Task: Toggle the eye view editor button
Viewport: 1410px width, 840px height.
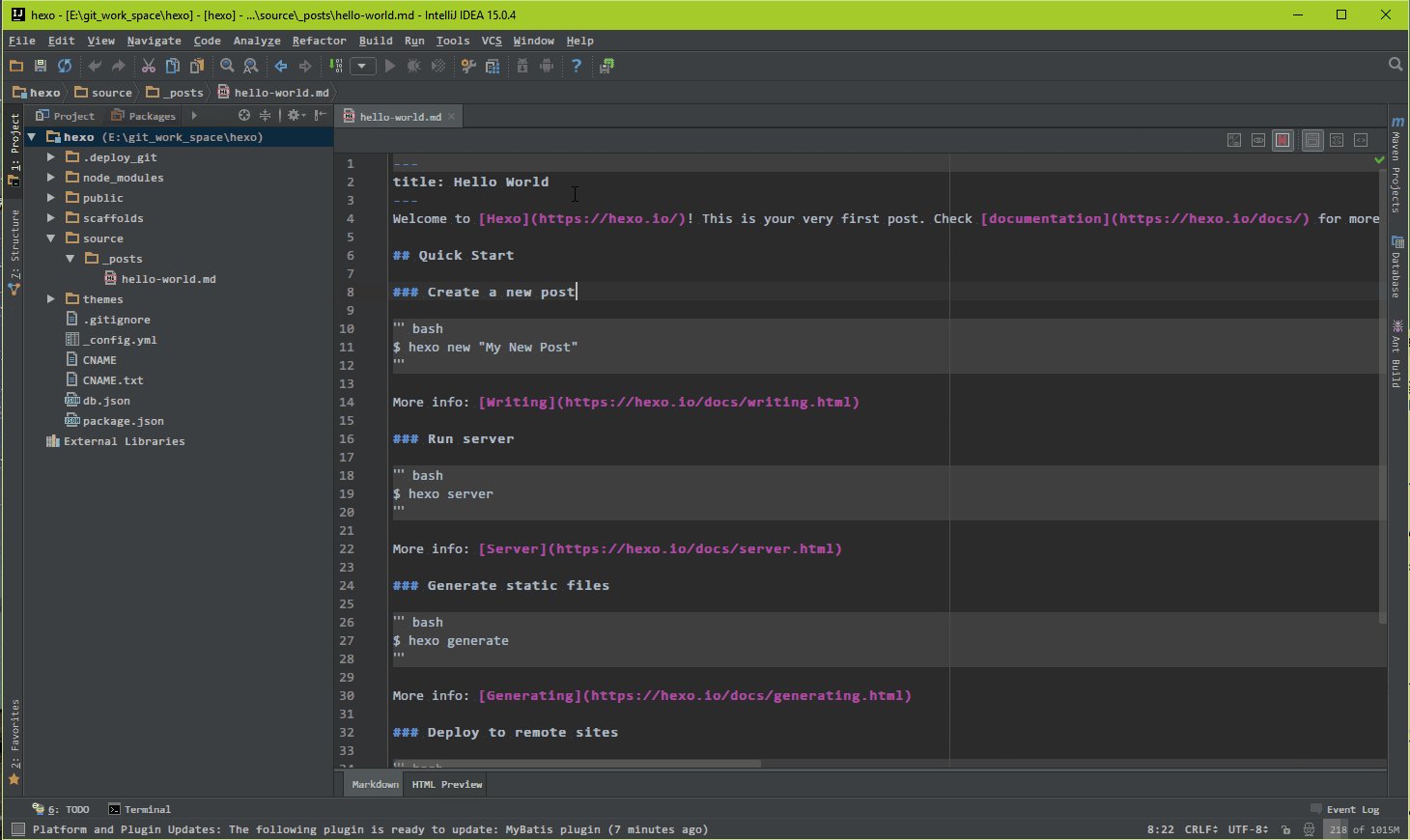Action: click(1258, 140)
